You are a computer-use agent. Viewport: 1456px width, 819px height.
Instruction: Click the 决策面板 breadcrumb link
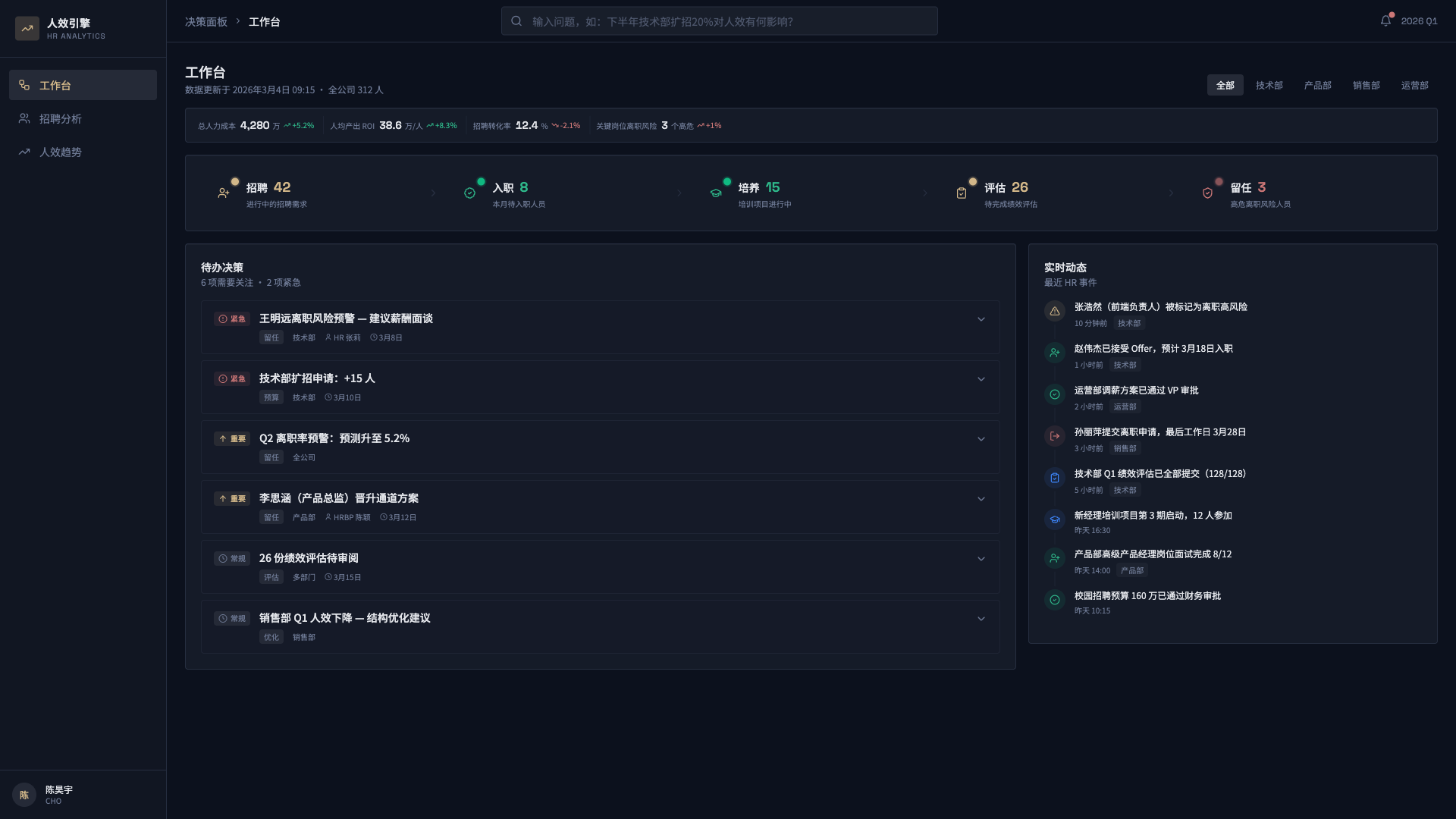click(206, 22)
